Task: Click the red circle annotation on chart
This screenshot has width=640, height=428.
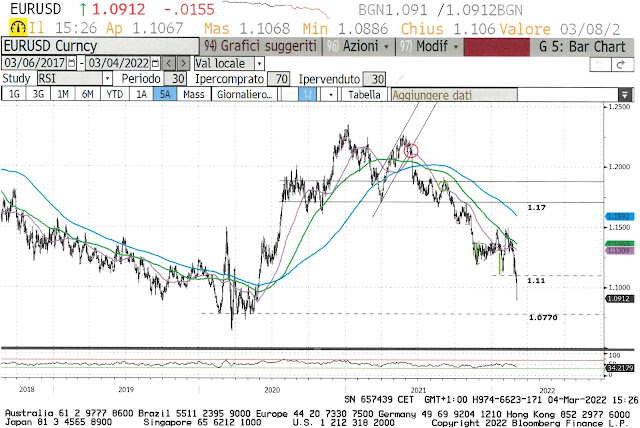Action: [x=411, y=151]
